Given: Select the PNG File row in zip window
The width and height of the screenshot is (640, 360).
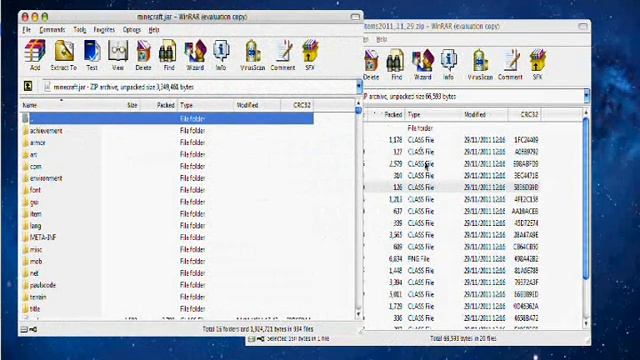Looking at the screenshot, I should click(x=452, y=259).
